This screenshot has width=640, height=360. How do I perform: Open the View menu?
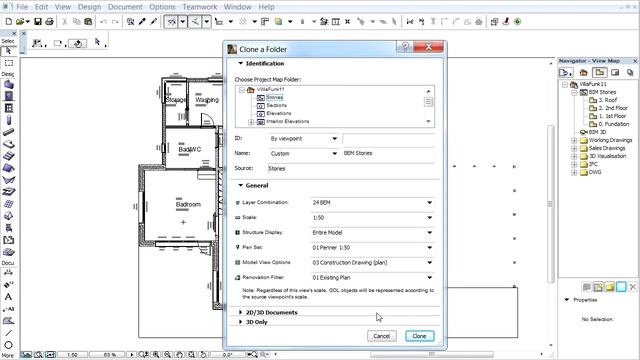63,7
